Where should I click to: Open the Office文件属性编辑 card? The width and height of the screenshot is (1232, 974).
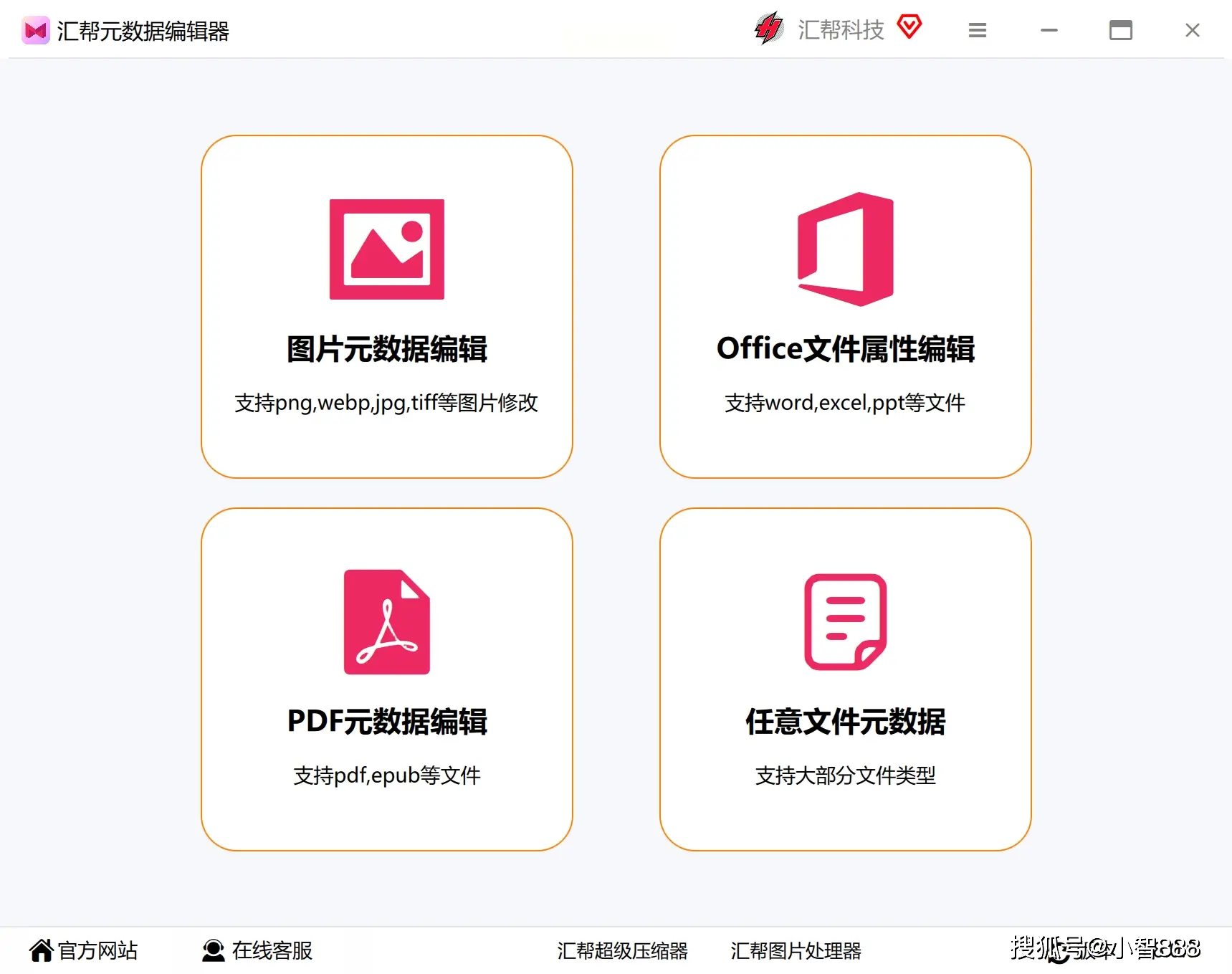(x=846, y=308)
